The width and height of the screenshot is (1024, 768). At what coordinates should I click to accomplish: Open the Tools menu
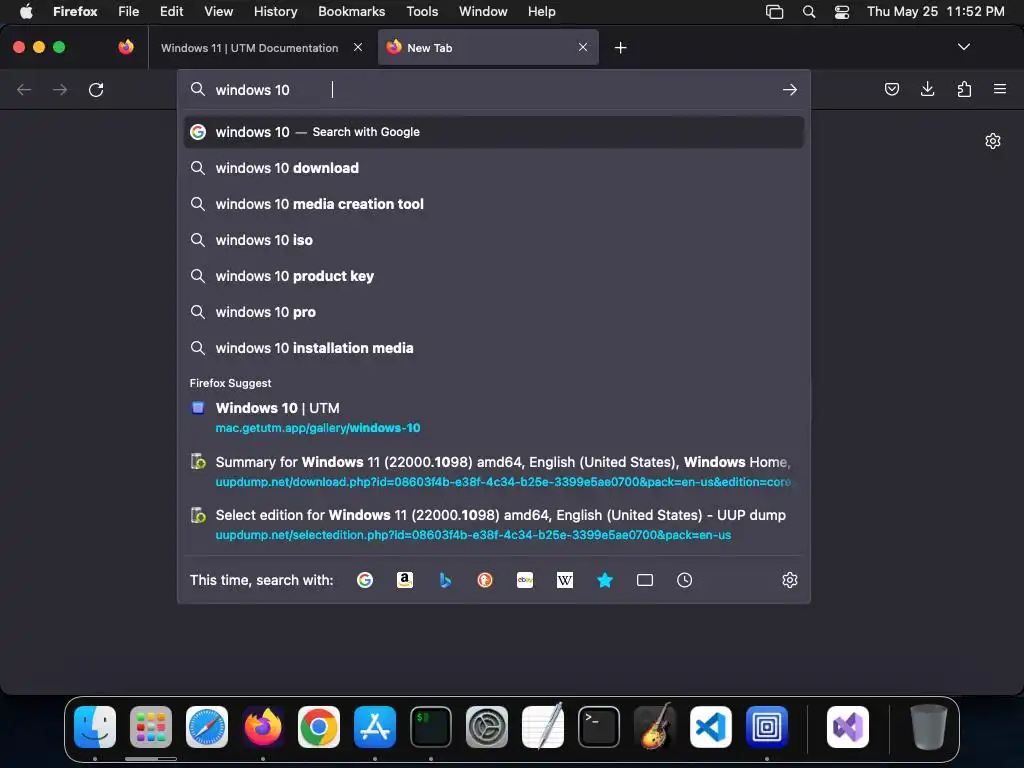(x=422, y=11)
